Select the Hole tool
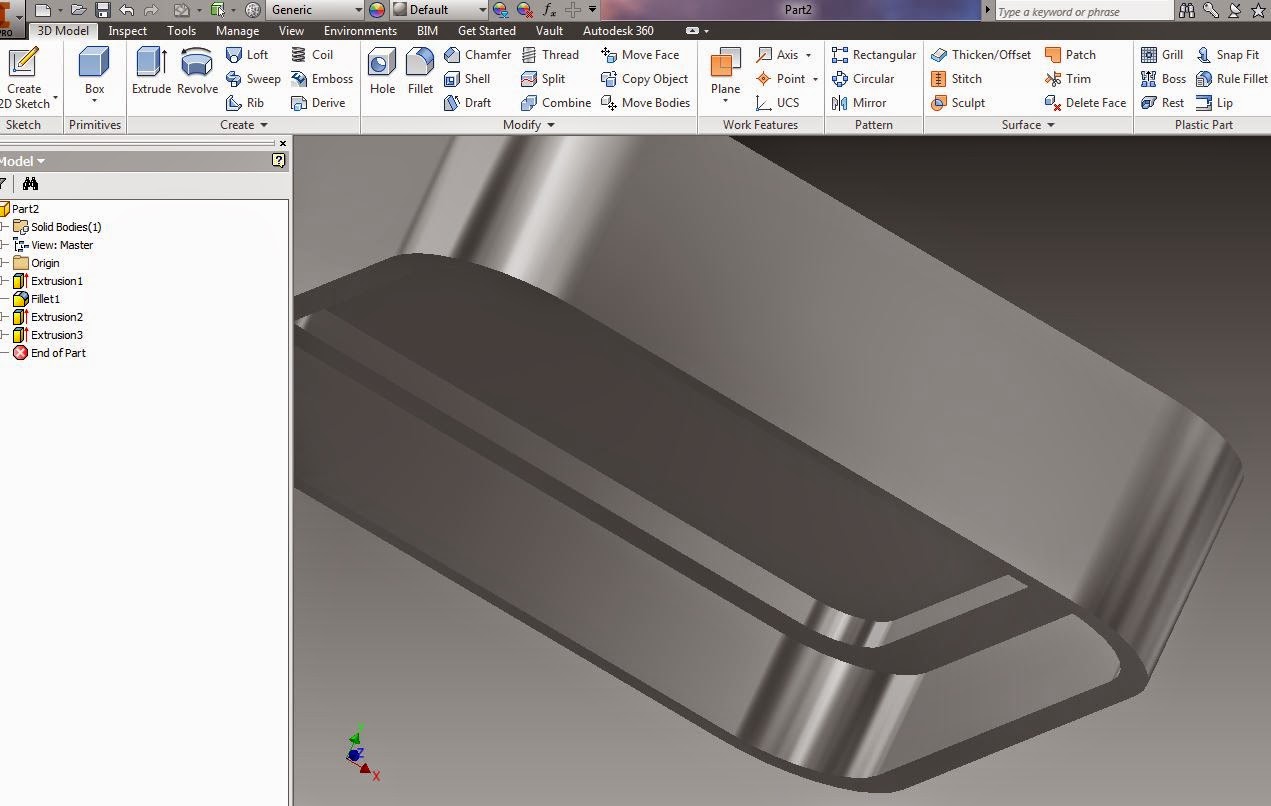Image resolution: width=1271 pixels, height=806 pixels. pyautogui.click(x=382, y=71)
